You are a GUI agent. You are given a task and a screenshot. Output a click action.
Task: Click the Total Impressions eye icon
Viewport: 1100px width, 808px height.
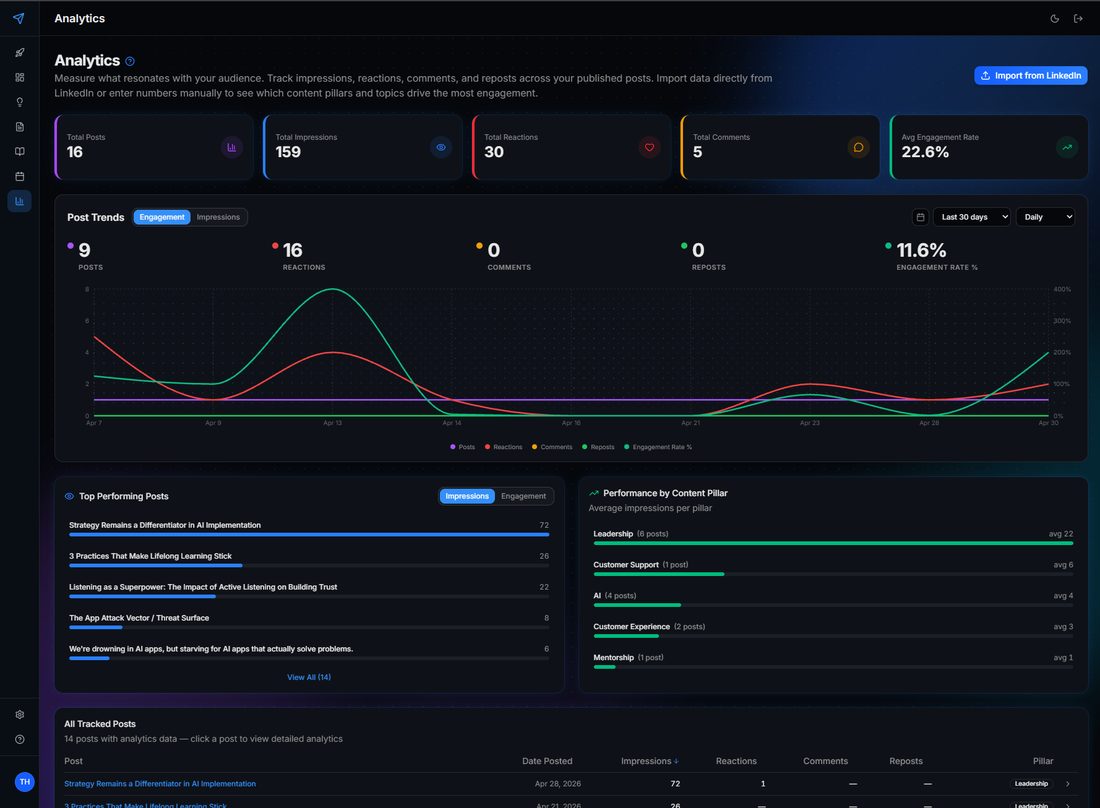click(441, 147)
